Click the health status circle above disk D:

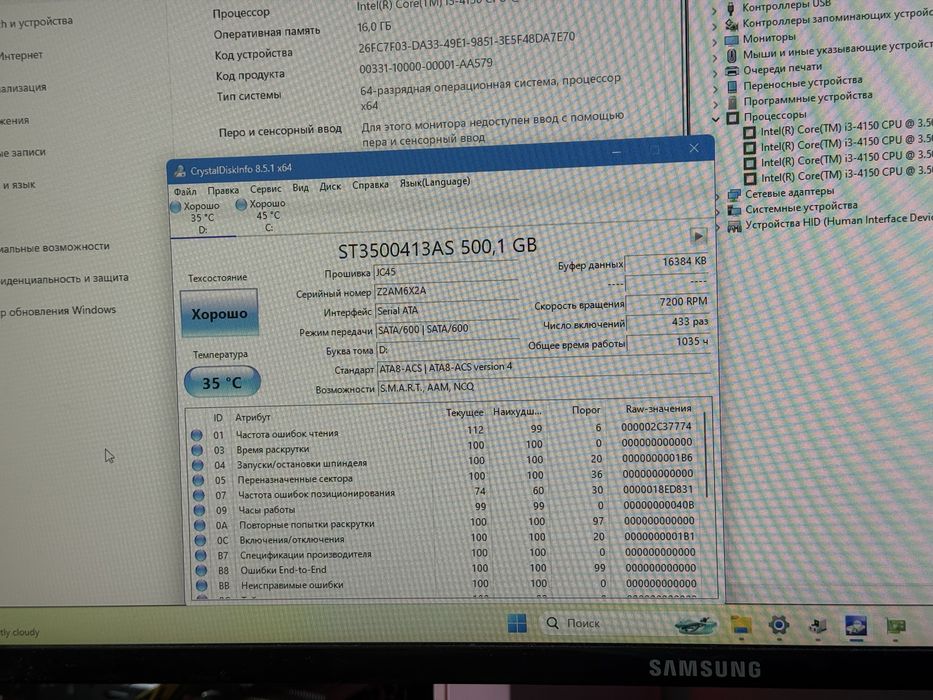click(x=176, y=207)
